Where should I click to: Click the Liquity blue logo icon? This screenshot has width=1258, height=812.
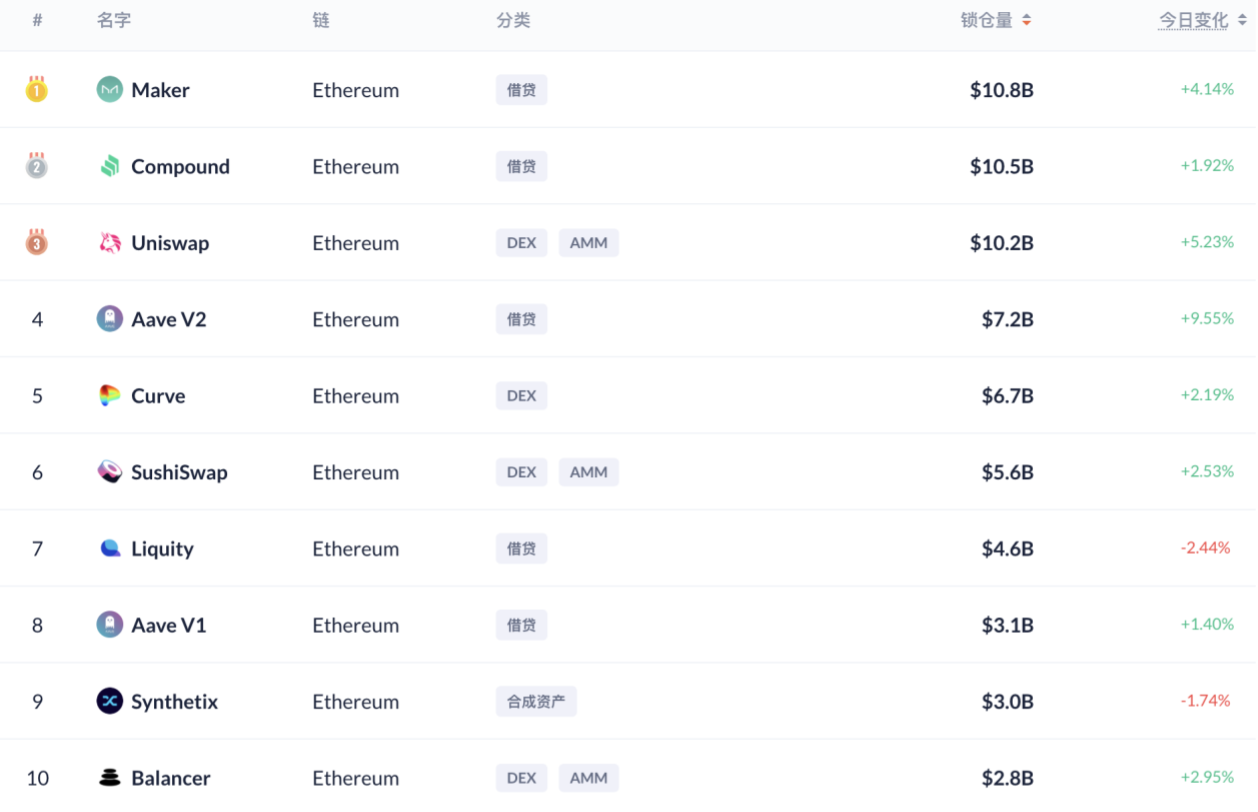[x=109, y=549]
